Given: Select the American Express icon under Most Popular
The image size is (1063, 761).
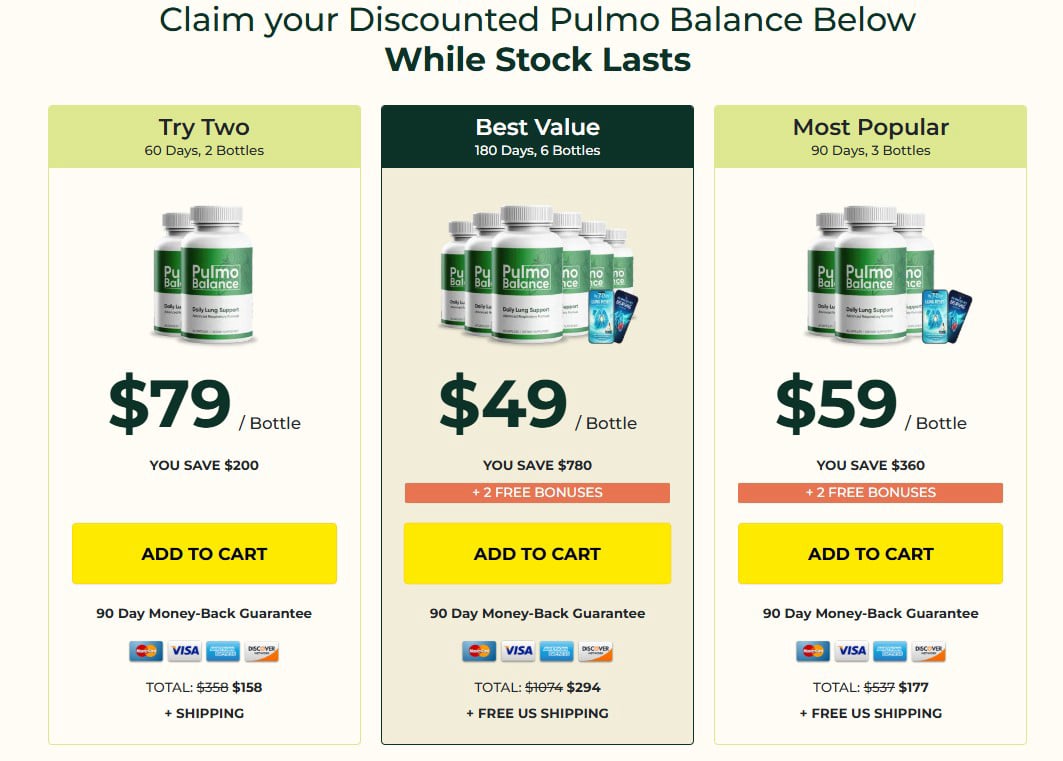Looking at the screenshot, I should pyautogui.click(x=888, y=650).
